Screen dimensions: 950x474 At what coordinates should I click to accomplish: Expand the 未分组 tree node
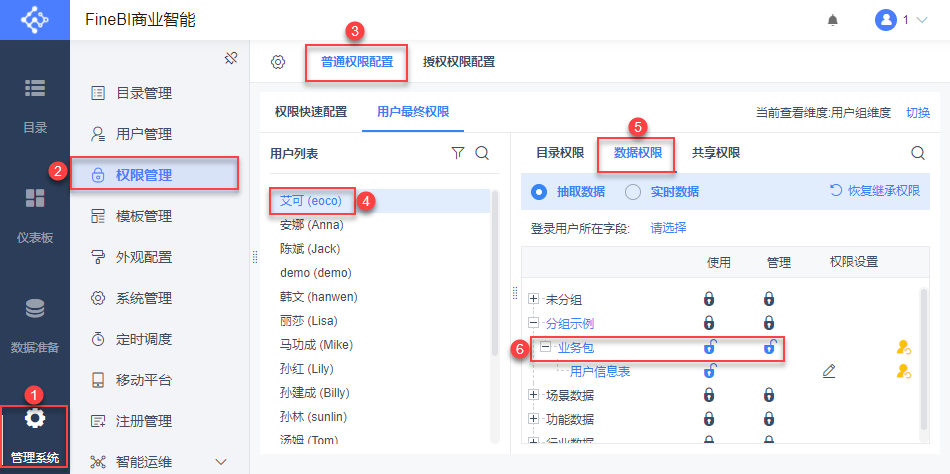pos(533,299)
